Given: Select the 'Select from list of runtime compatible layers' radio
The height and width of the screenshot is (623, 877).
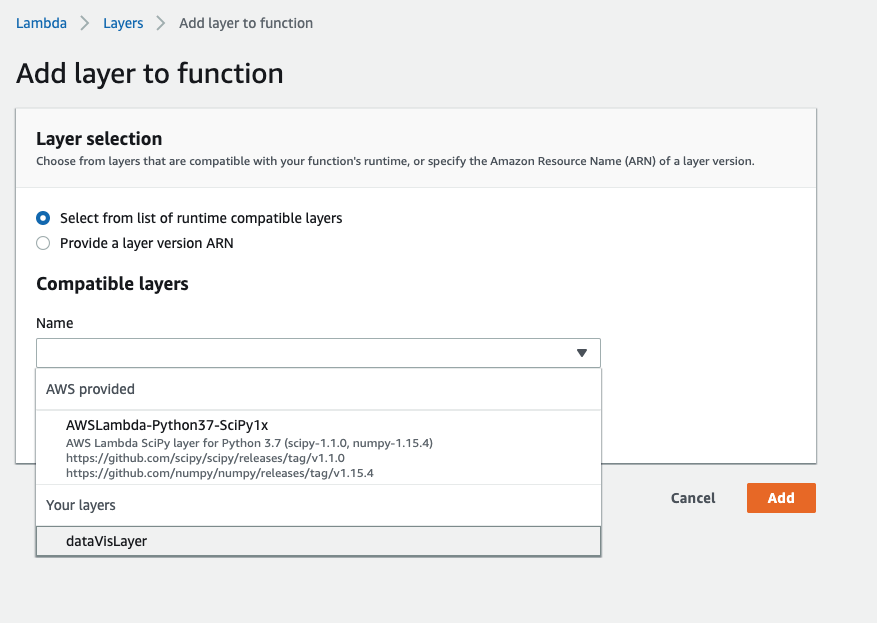Looking at the screenshot, I should (x=43, y=218).
